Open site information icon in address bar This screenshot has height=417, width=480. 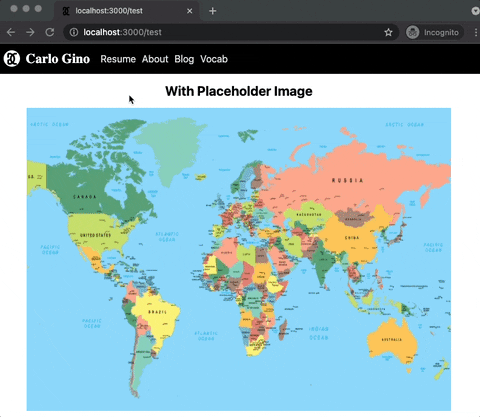tap(74, 32)
